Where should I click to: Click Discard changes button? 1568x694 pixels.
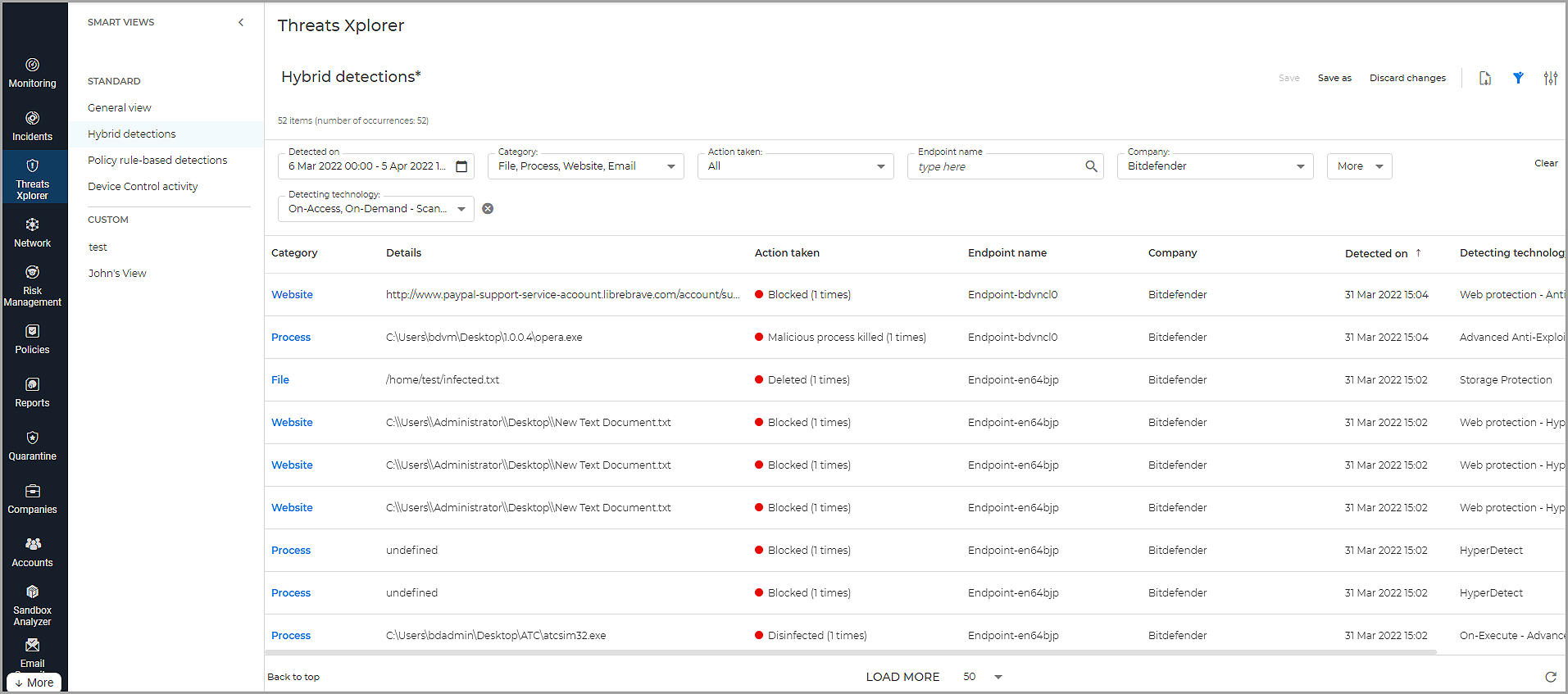point(1407,78)
